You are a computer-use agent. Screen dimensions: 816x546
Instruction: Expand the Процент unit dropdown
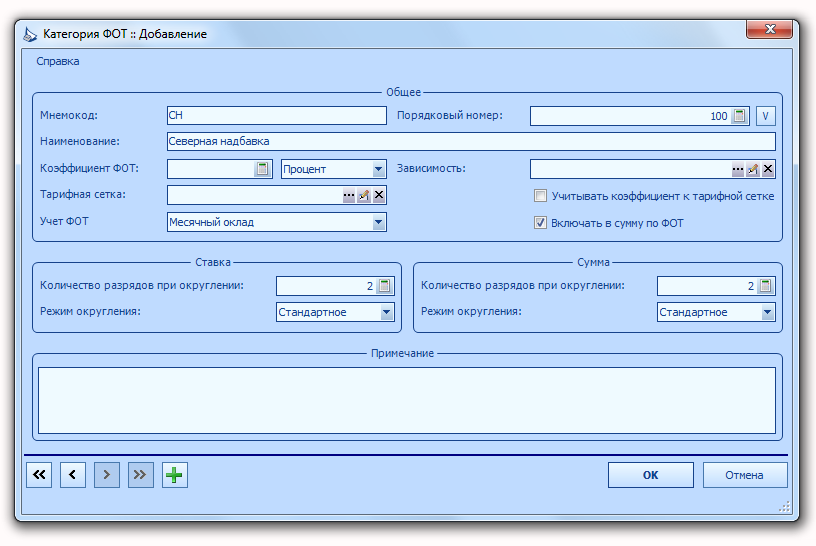click(378, 169)
